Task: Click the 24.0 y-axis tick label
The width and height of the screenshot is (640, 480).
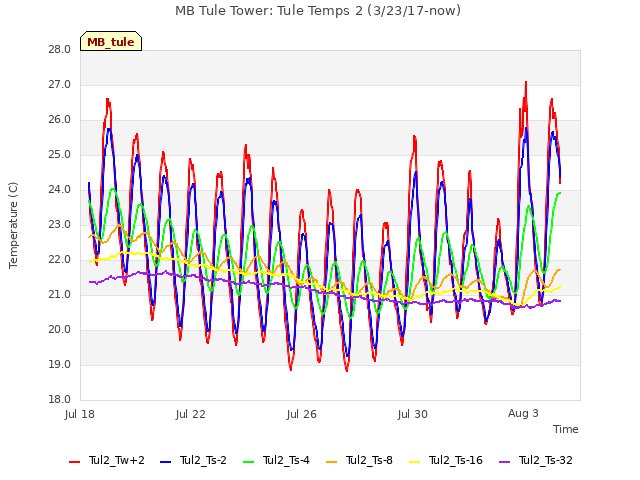Action: [60, 190]
